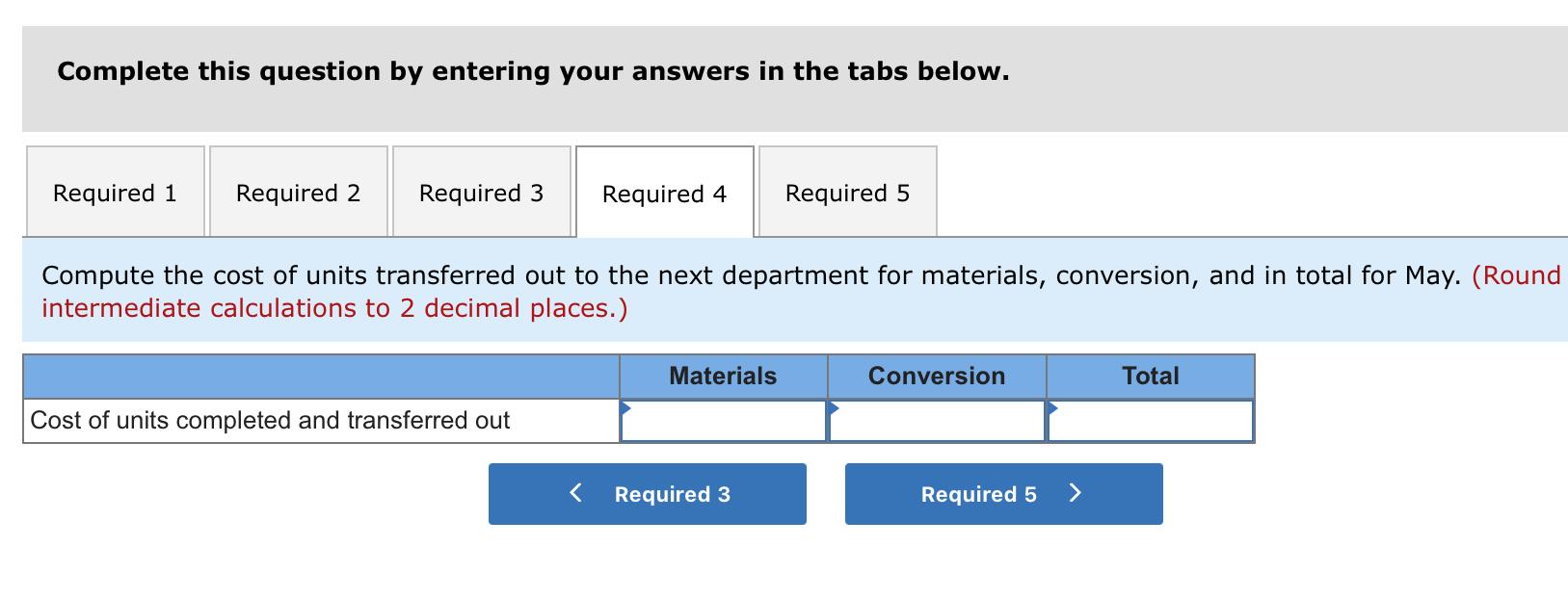The width and height of the screenshot is (1568, 599).
Task: Switch to the Required 2 tab
Action: 299,193
